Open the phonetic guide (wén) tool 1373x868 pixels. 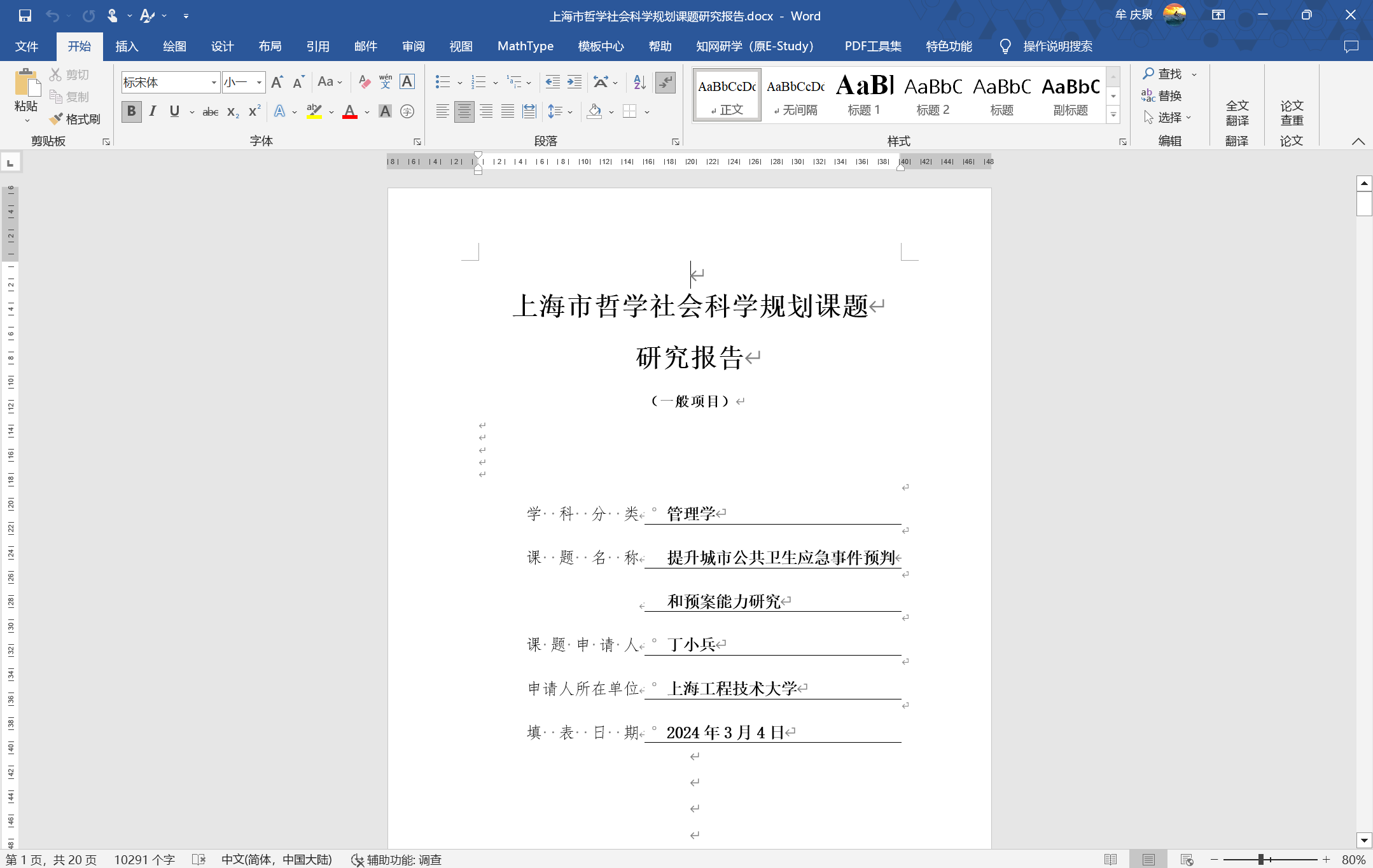coord(386,82)
